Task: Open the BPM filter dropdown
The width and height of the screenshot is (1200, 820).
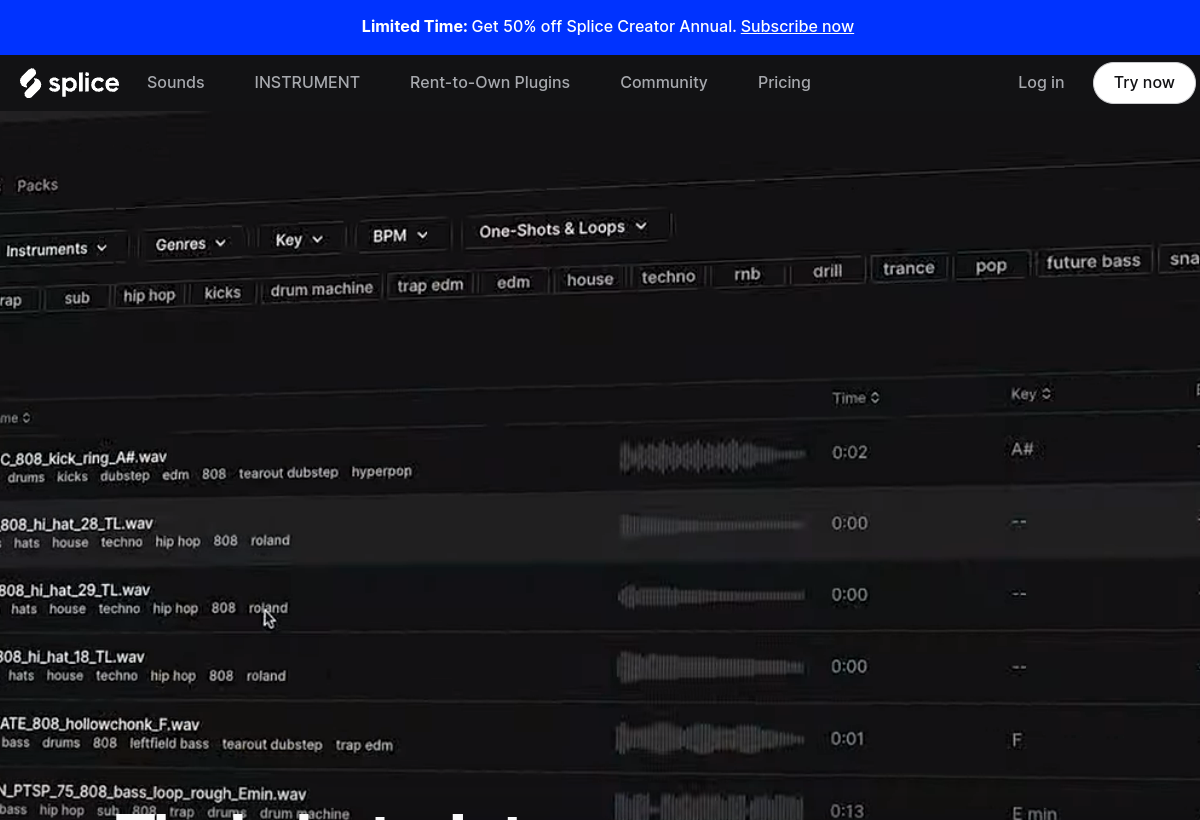Action: click(x=400, y=236)
